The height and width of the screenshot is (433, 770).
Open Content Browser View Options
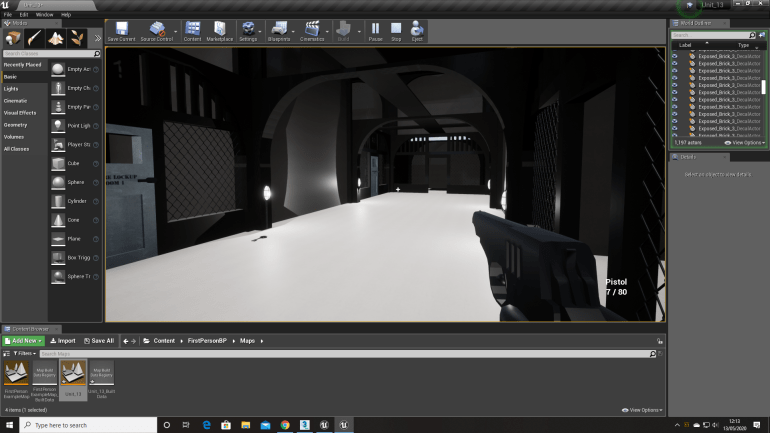click(x=642, y=410)
